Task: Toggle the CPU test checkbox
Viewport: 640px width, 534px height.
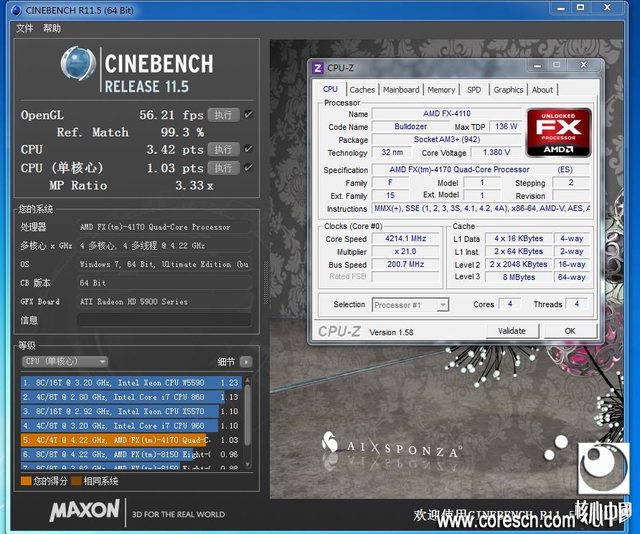Action: pyautogui.click(x=248, y=149)
